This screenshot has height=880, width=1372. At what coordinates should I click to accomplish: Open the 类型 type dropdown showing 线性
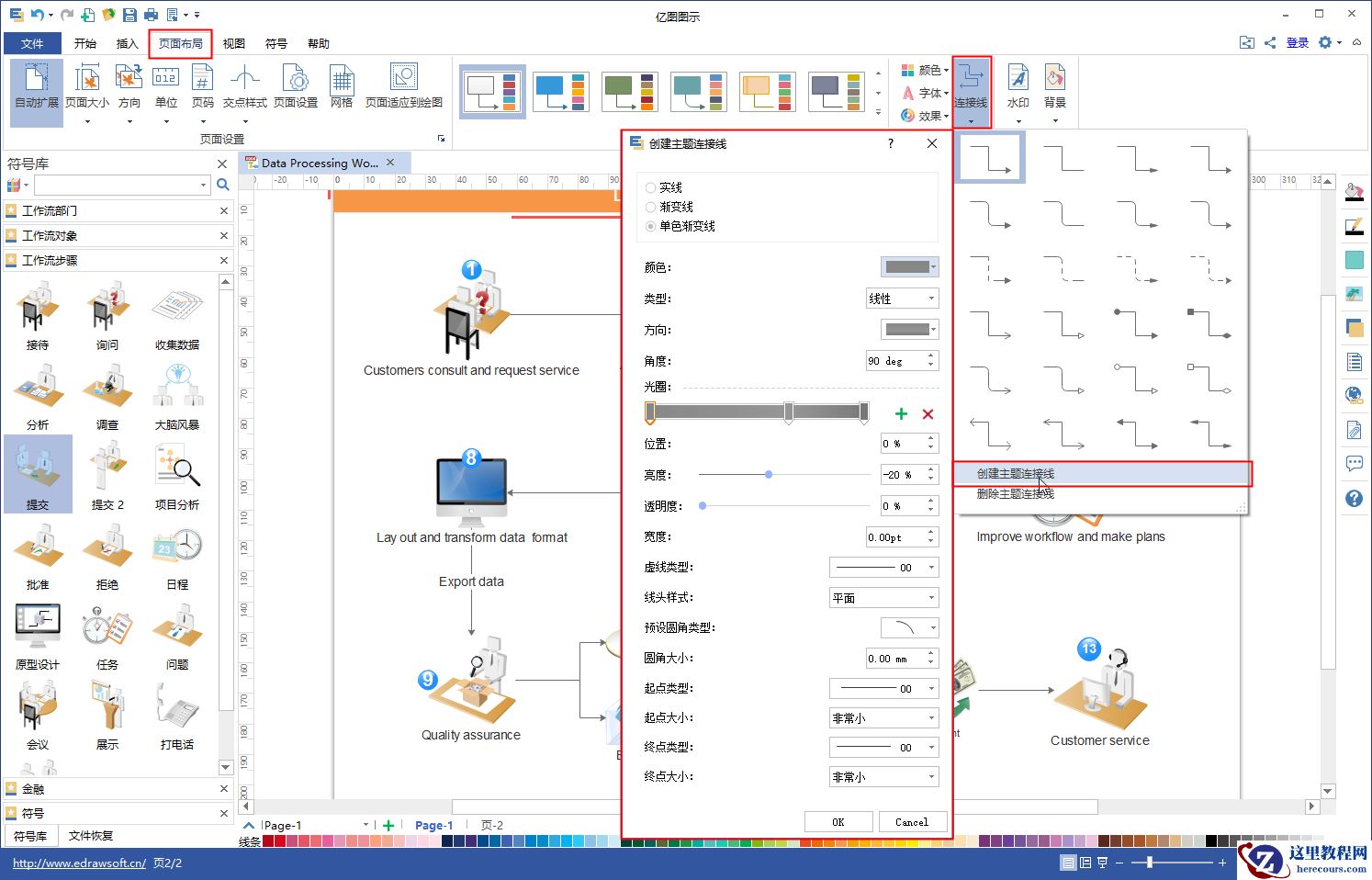click(x=903, y=299)
